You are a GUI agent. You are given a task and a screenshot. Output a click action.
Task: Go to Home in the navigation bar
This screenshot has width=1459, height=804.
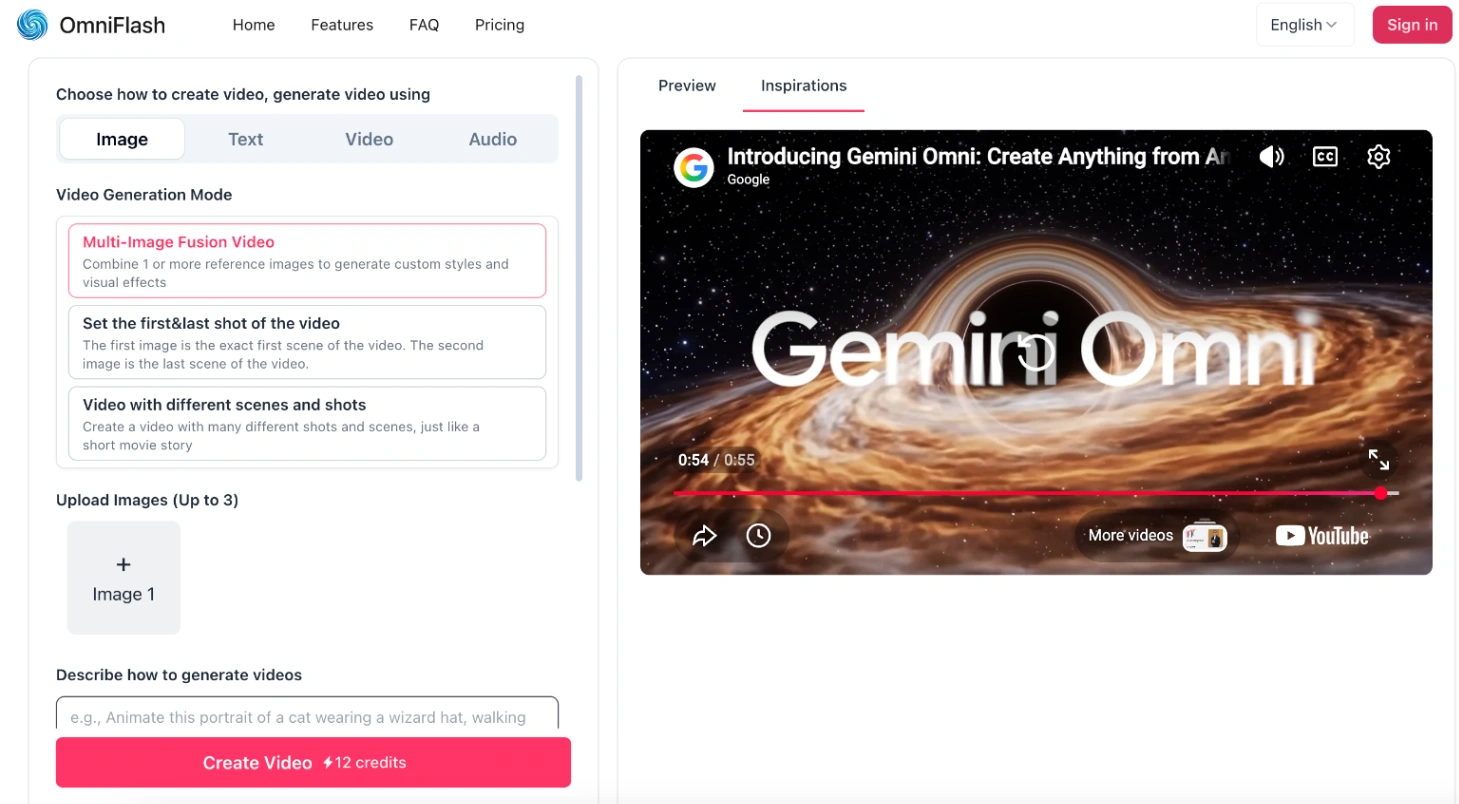(254, 25)
